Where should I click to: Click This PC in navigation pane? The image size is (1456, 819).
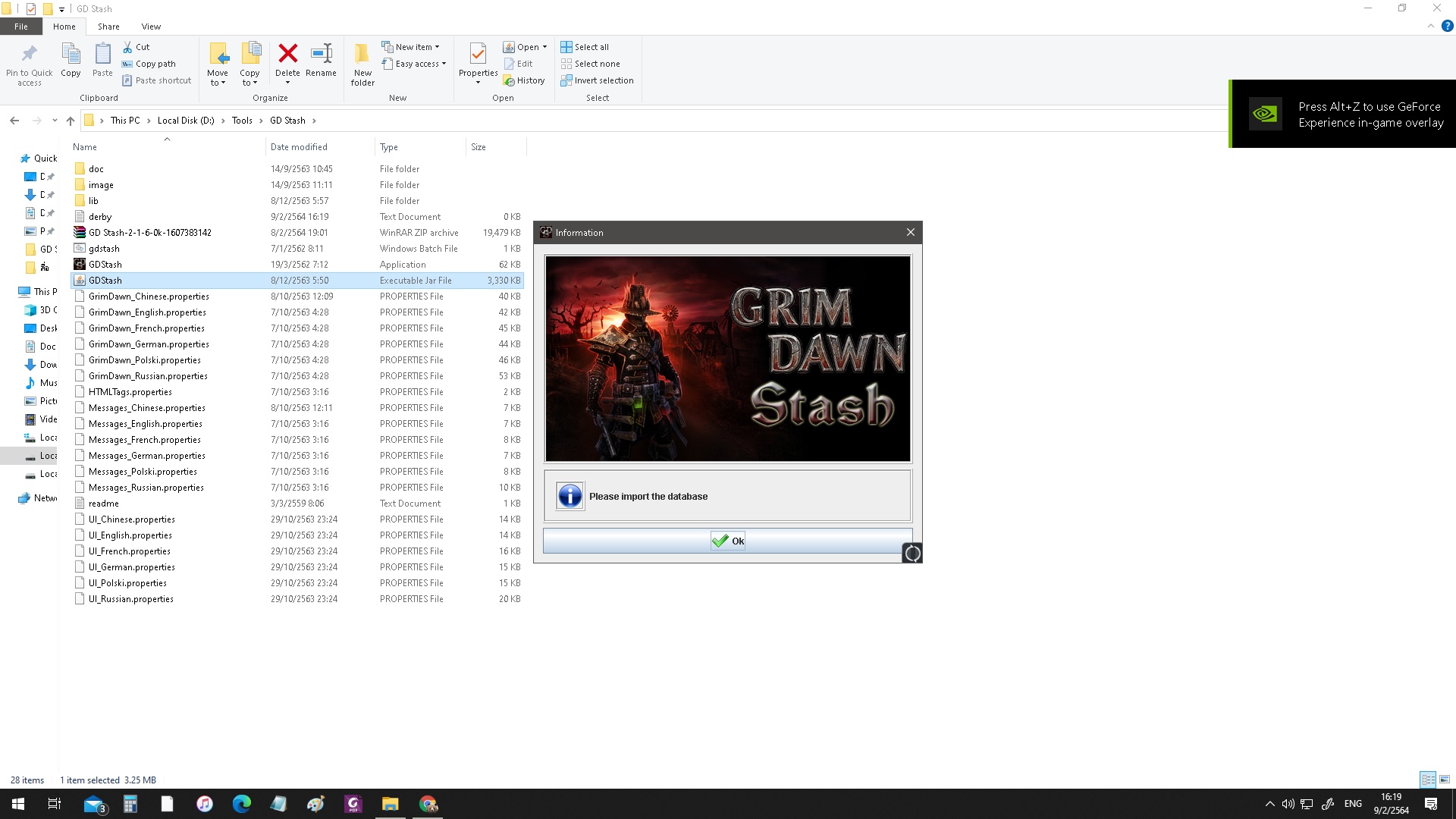point(38,291)
